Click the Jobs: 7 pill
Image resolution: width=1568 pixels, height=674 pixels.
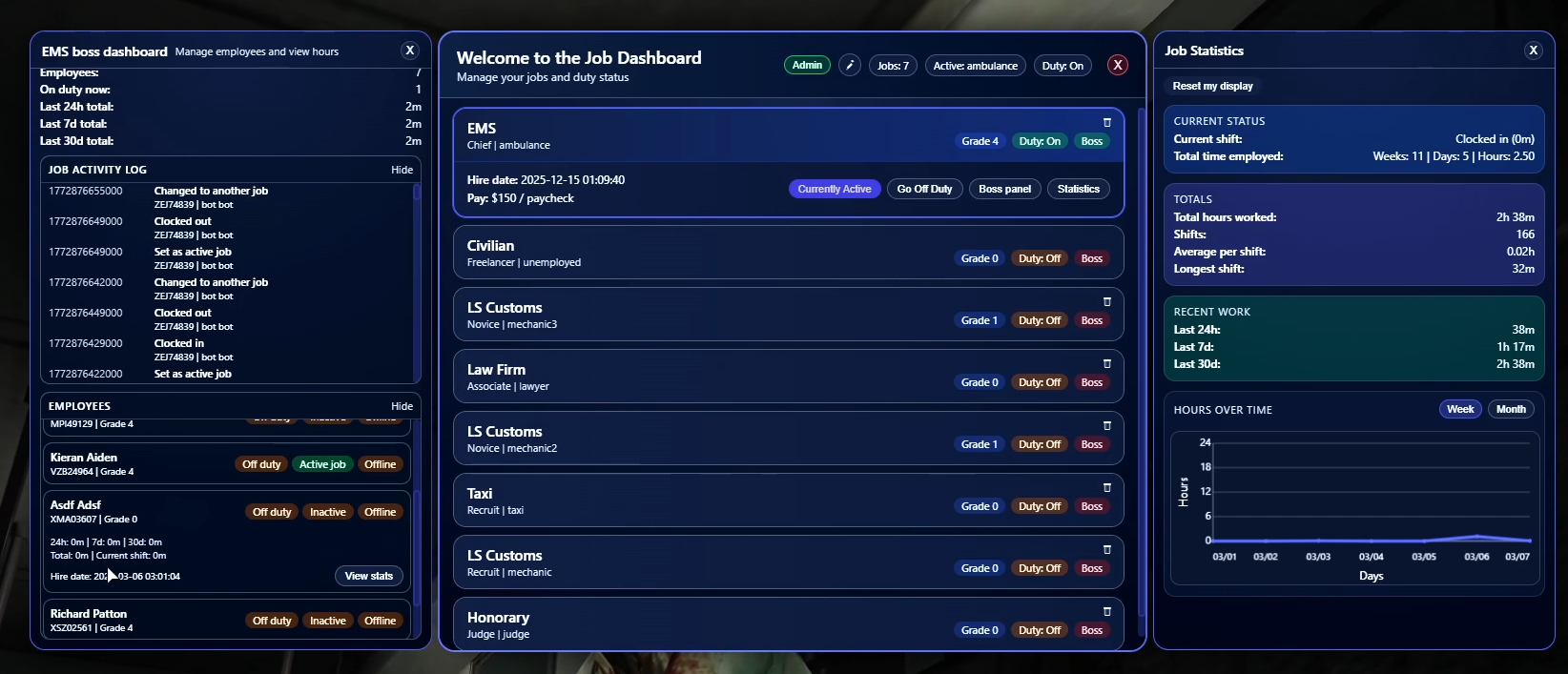[x=893, y=66]
